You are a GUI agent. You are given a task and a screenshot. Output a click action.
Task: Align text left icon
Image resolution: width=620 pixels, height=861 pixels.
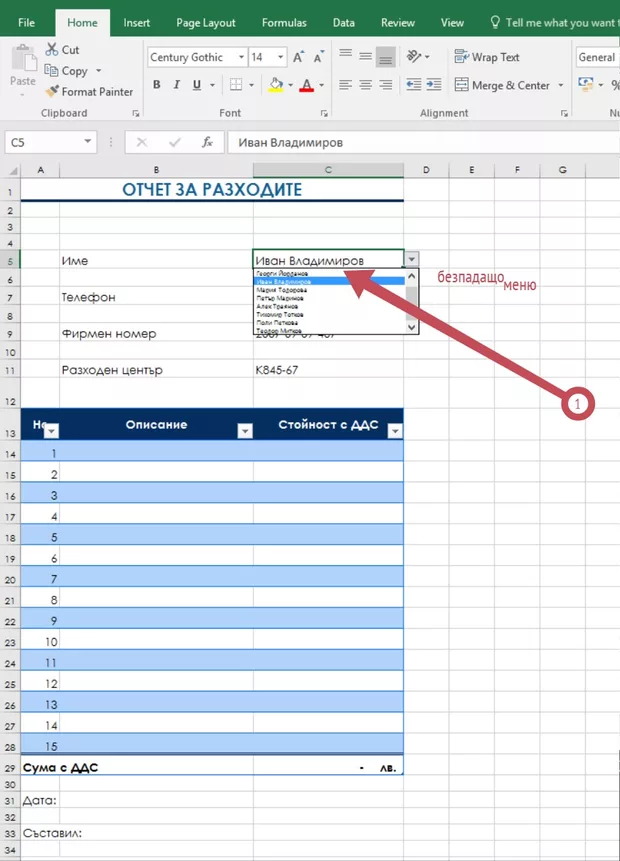[x=345, y=85]
